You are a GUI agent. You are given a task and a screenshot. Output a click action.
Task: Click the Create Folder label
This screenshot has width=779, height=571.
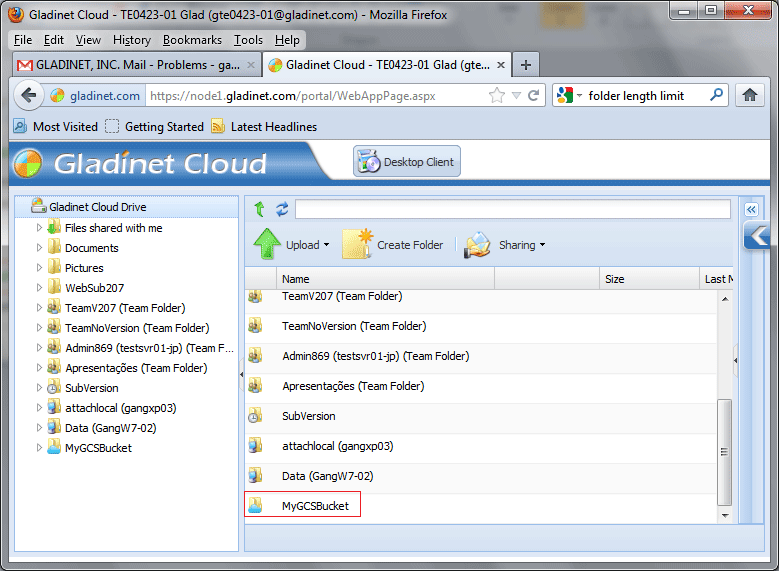click(x=410, y=245)
